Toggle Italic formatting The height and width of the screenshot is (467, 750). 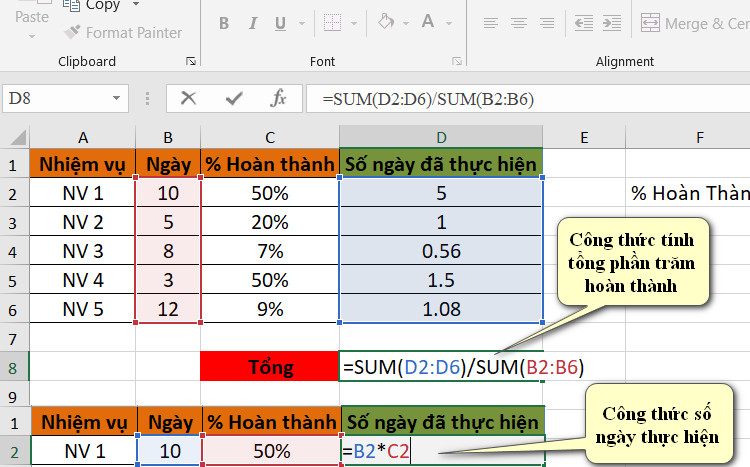point(253,23)
